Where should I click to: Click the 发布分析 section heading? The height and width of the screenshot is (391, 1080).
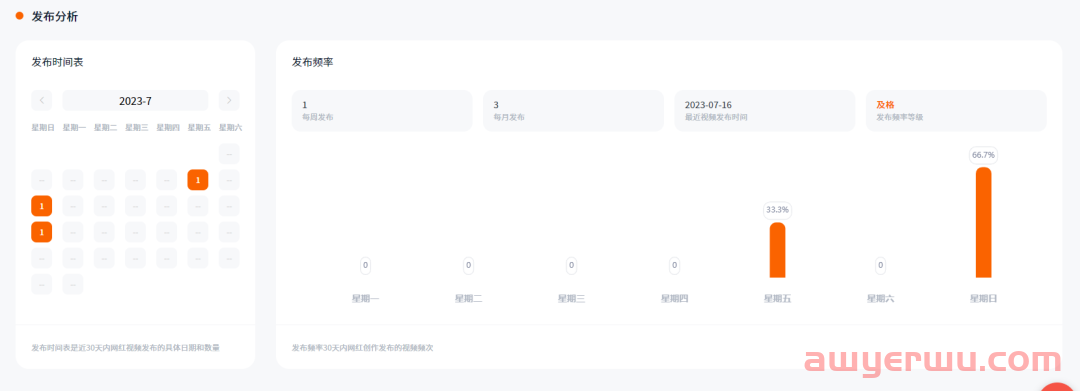click(54, 17)
